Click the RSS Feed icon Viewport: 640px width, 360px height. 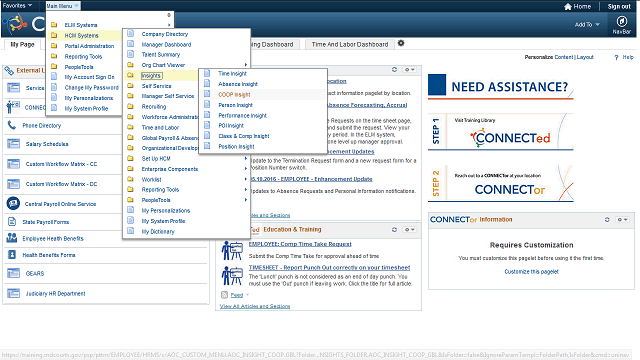(224, 295)
